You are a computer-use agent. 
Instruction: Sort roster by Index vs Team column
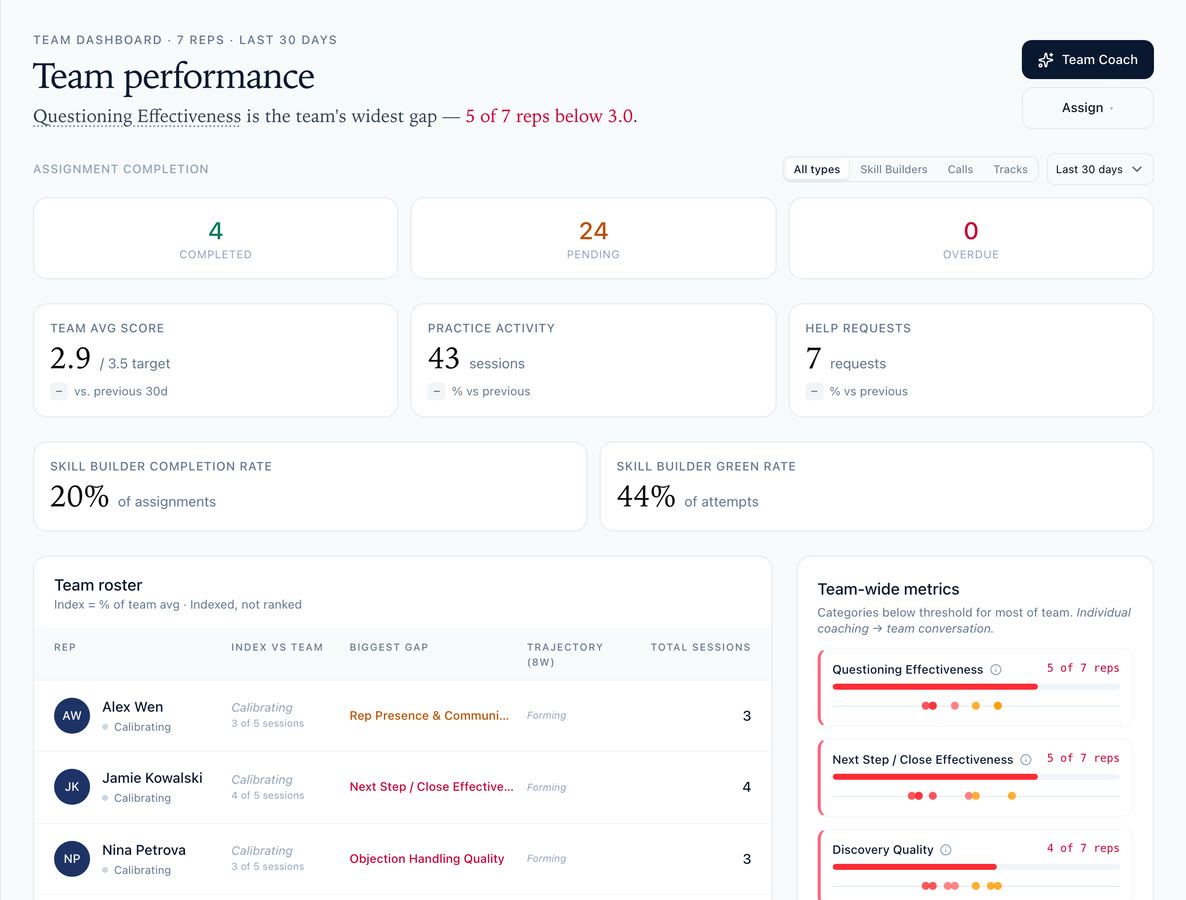tap(277, 647)
